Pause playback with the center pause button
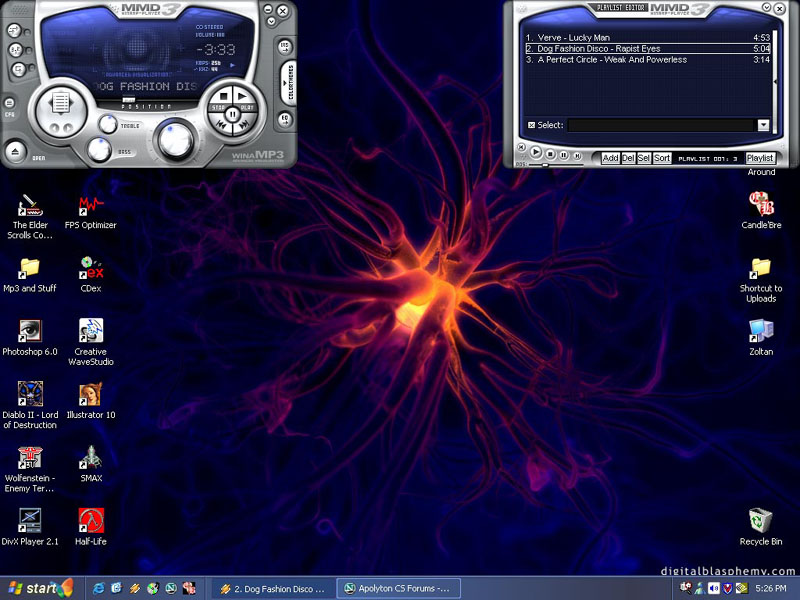The image size is (800, 600). [x=232, y=115]
